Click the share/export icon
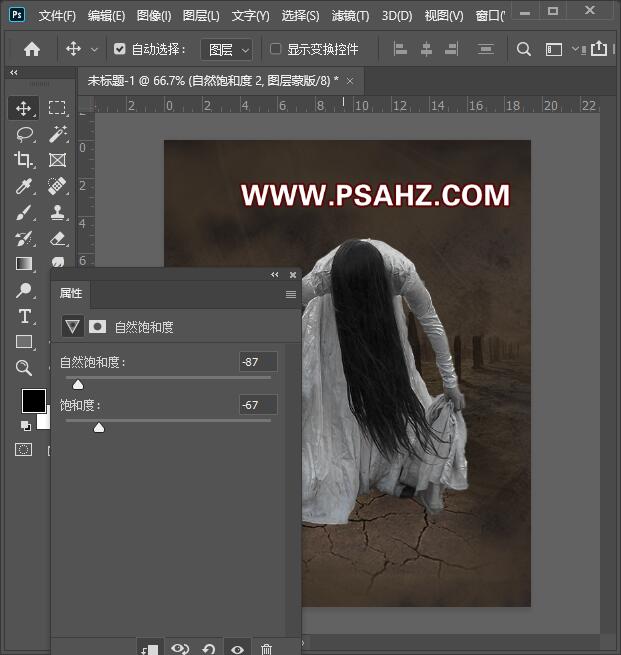Viewport: 621px width, 655px height. 599,48
